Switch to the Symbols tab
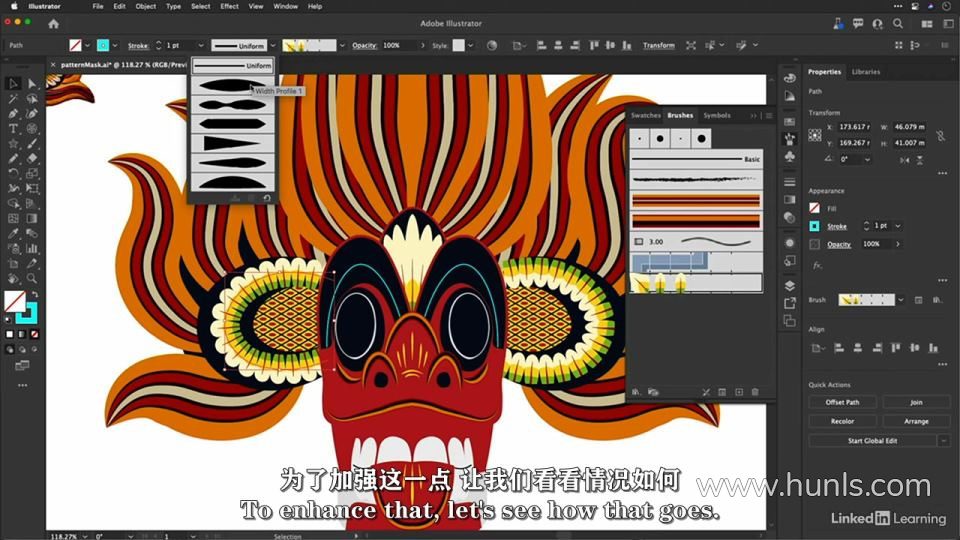Screen dimensions: 960x540 [x=717, y=115]
